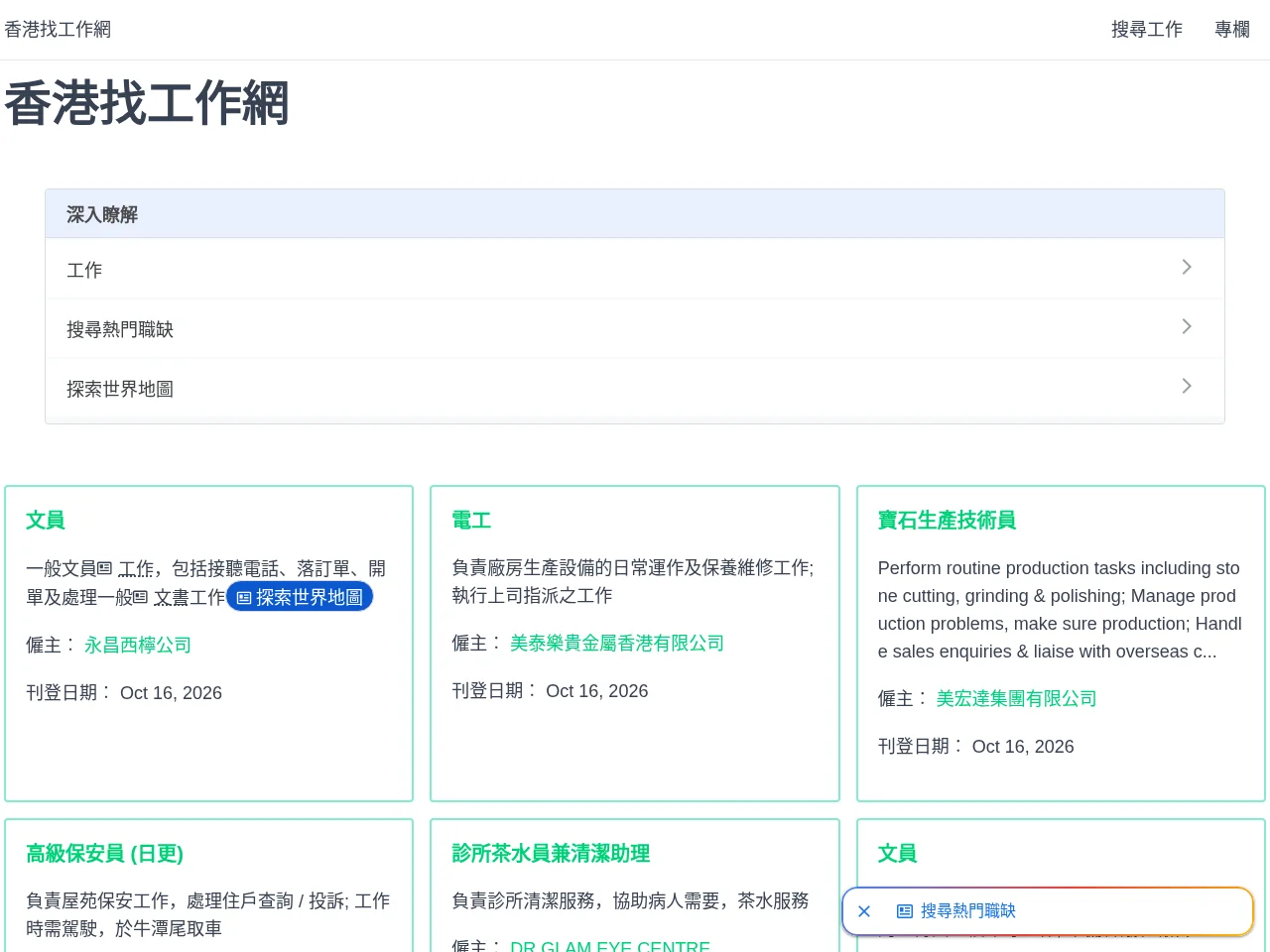1270x952 pixels.
Task: View employer 美泰樂貴金屬香港有限公司
Action: (617, 644)
